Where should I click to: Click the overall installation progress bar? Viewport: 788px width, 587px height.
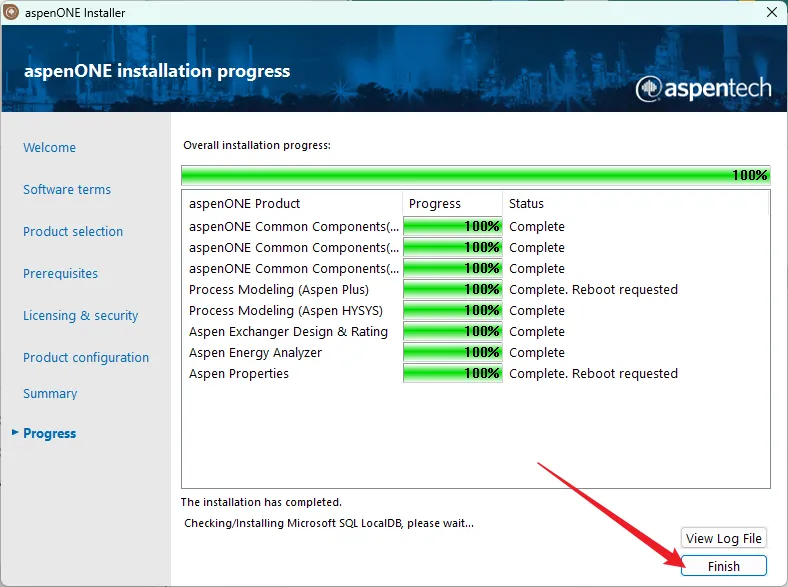click(475, 175)
